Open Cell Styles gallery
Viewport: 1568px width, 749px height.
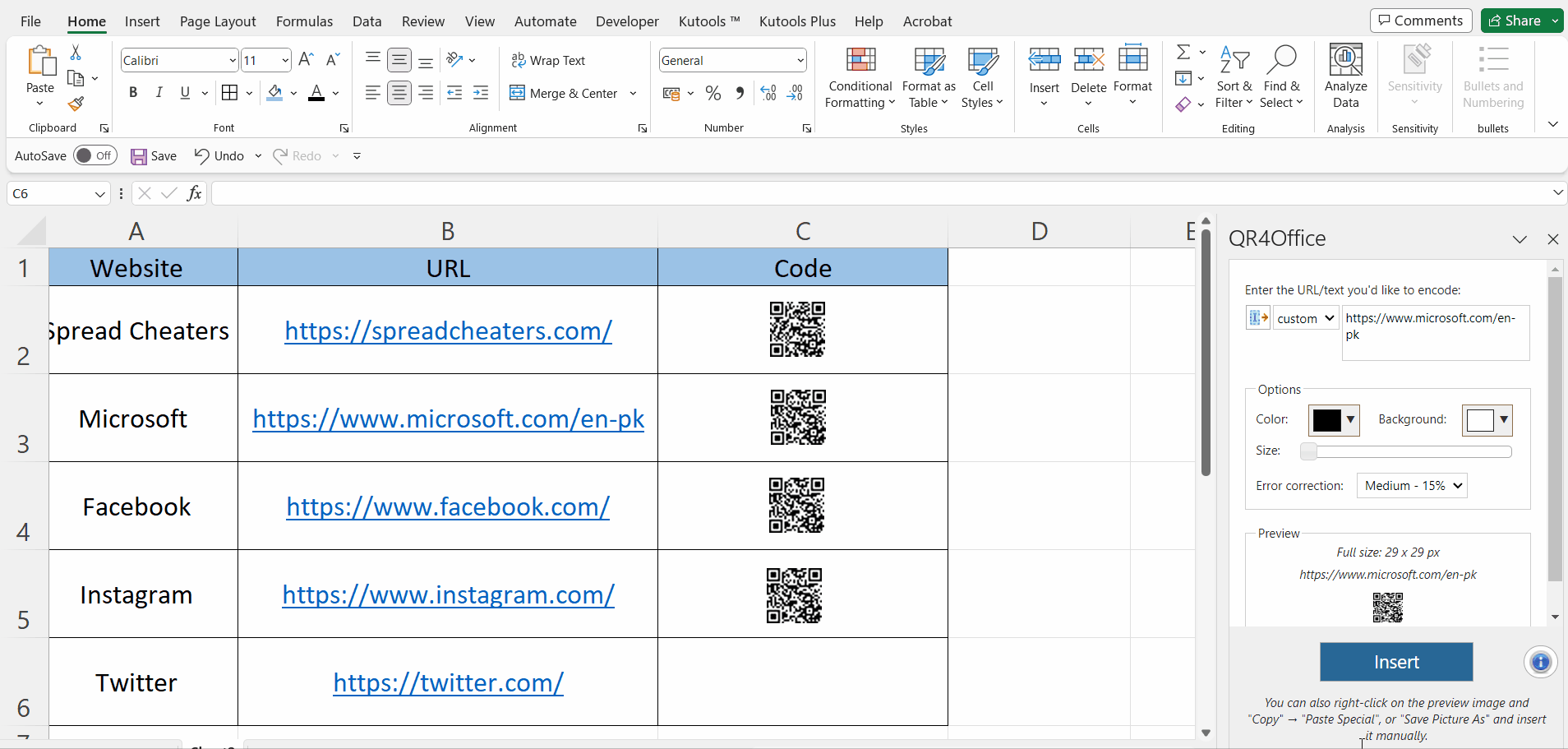click(x=982, y=77)
